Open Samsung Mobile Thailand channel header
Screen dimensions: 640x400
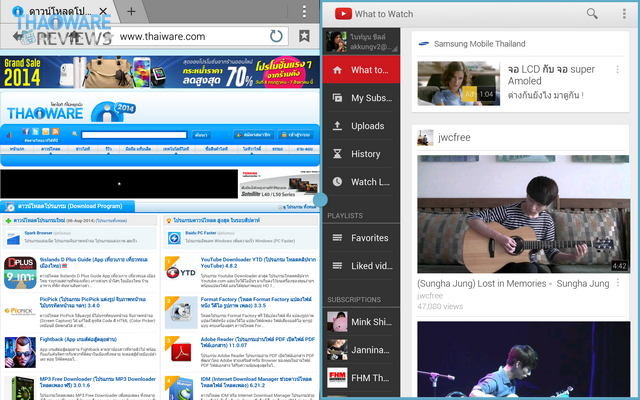click(520, 44)
